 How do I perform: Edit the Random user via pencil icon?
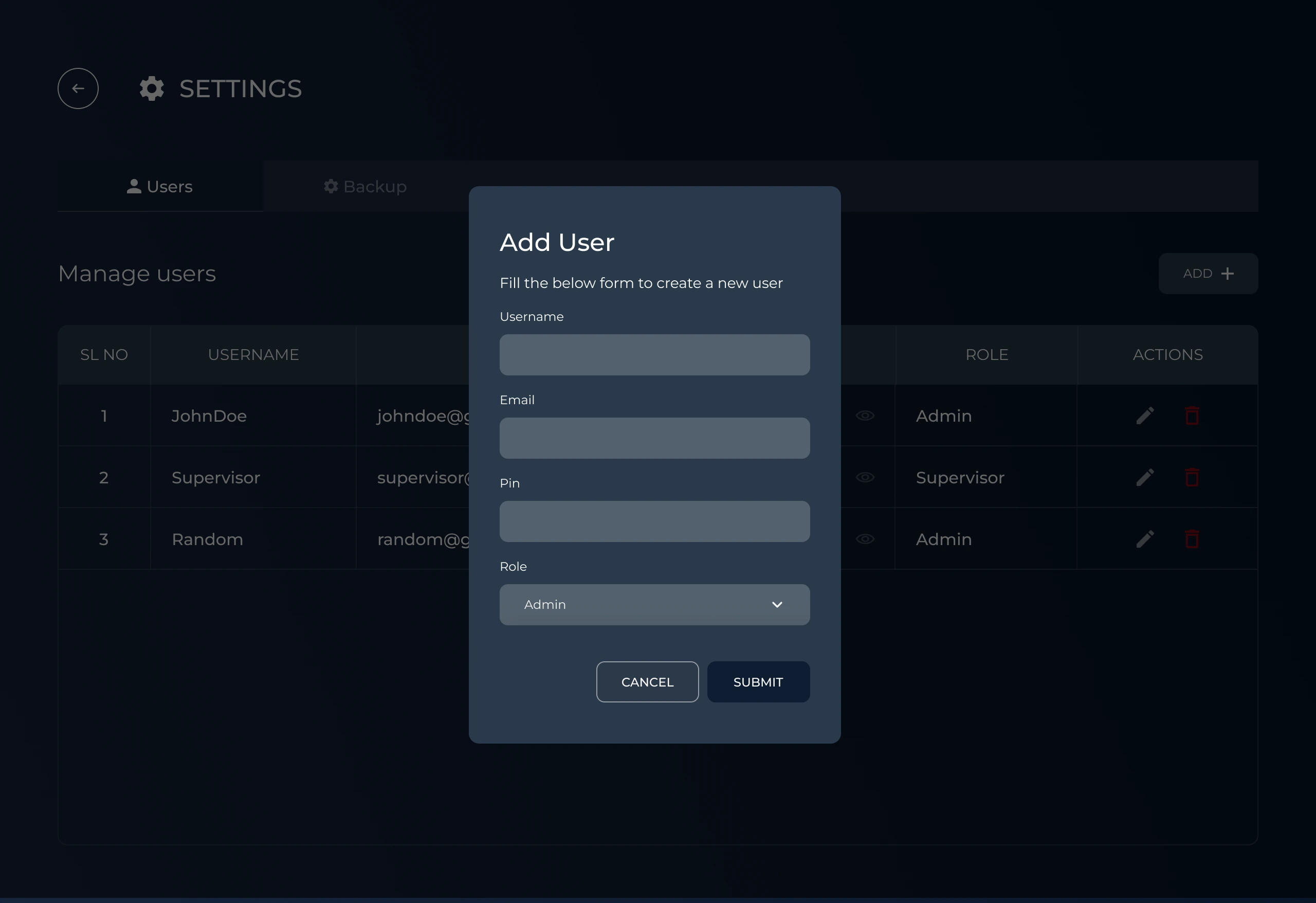[1145, 539]
